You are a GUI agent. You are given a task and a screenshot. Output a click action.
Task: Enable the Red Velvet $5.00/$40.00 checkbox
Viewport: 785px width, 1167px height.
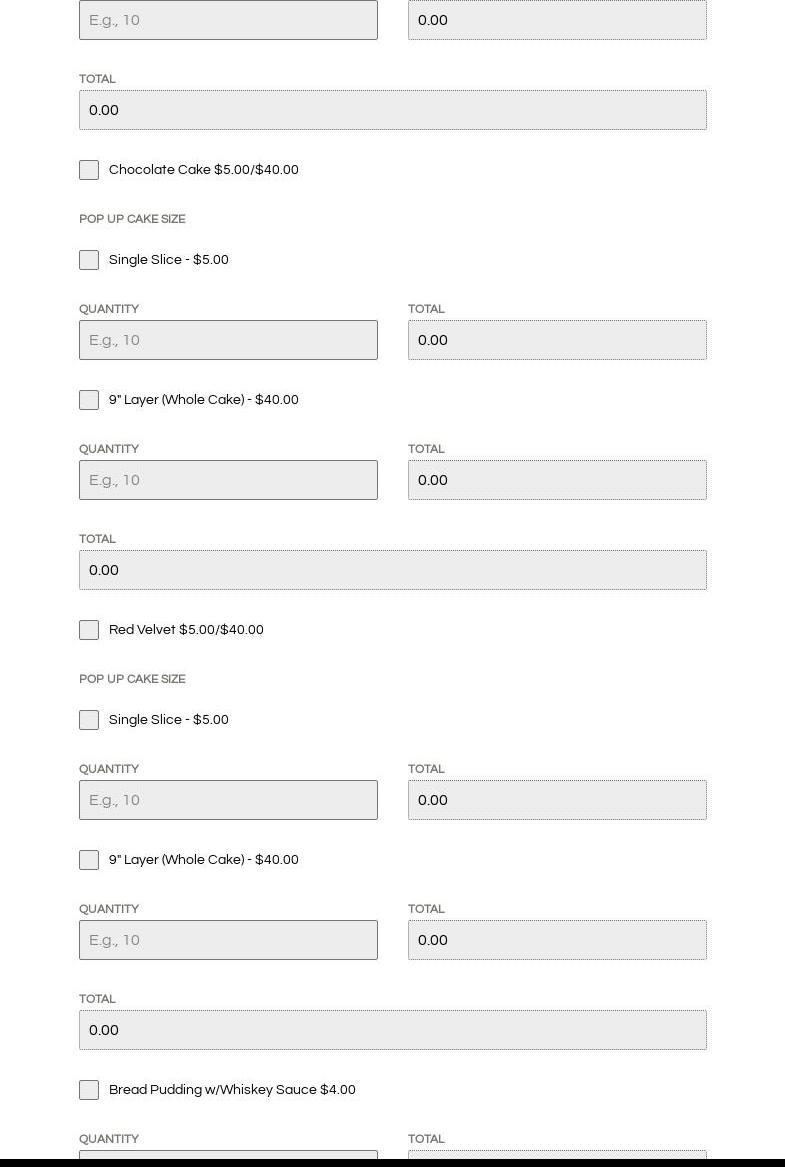click(89, 630)
